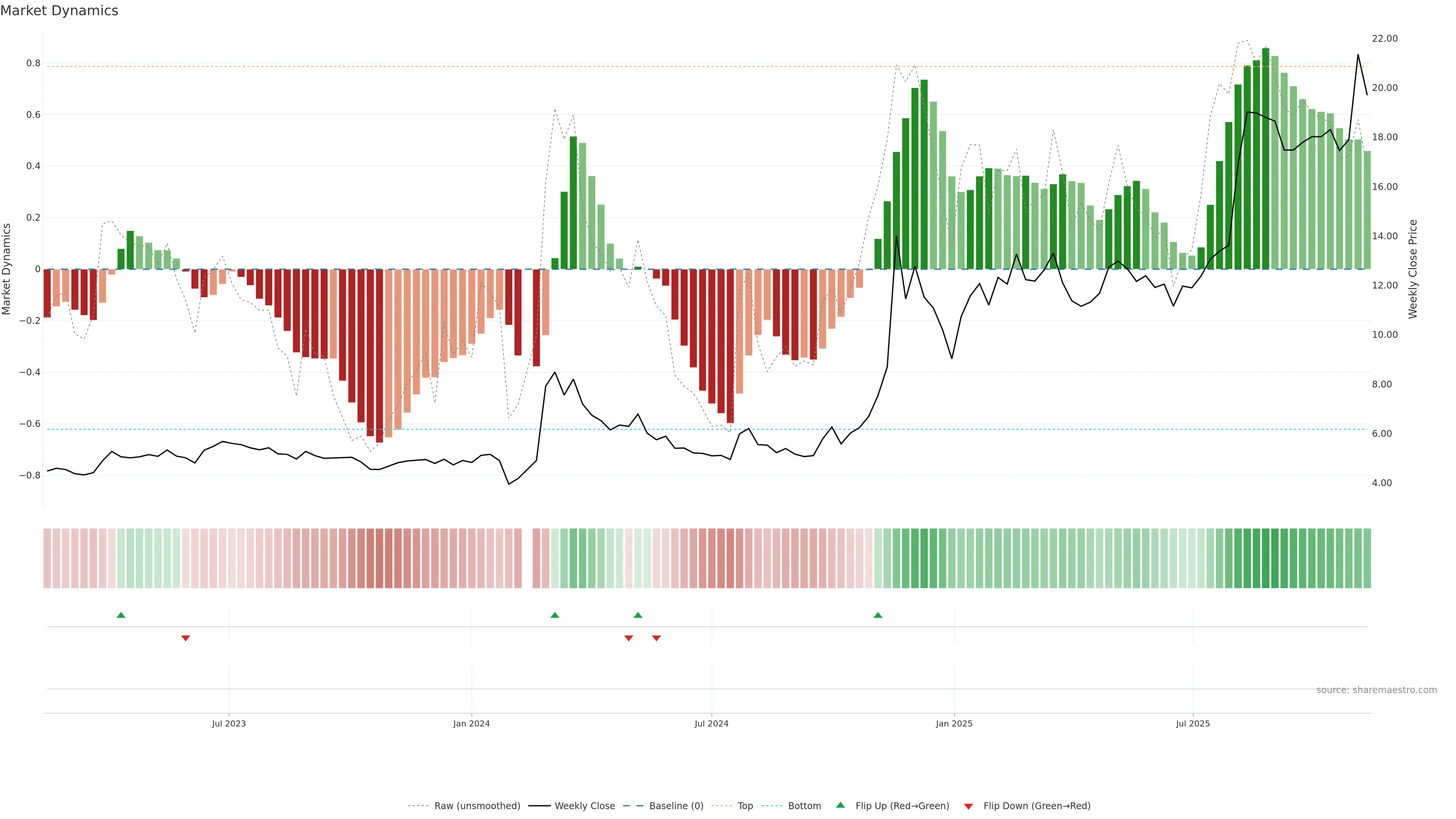This screenshot has width=1456, height=819.
Task: Click the rightmost red Flip Down triangle marker
Action: pyautogui.click(x=656, y=638)
